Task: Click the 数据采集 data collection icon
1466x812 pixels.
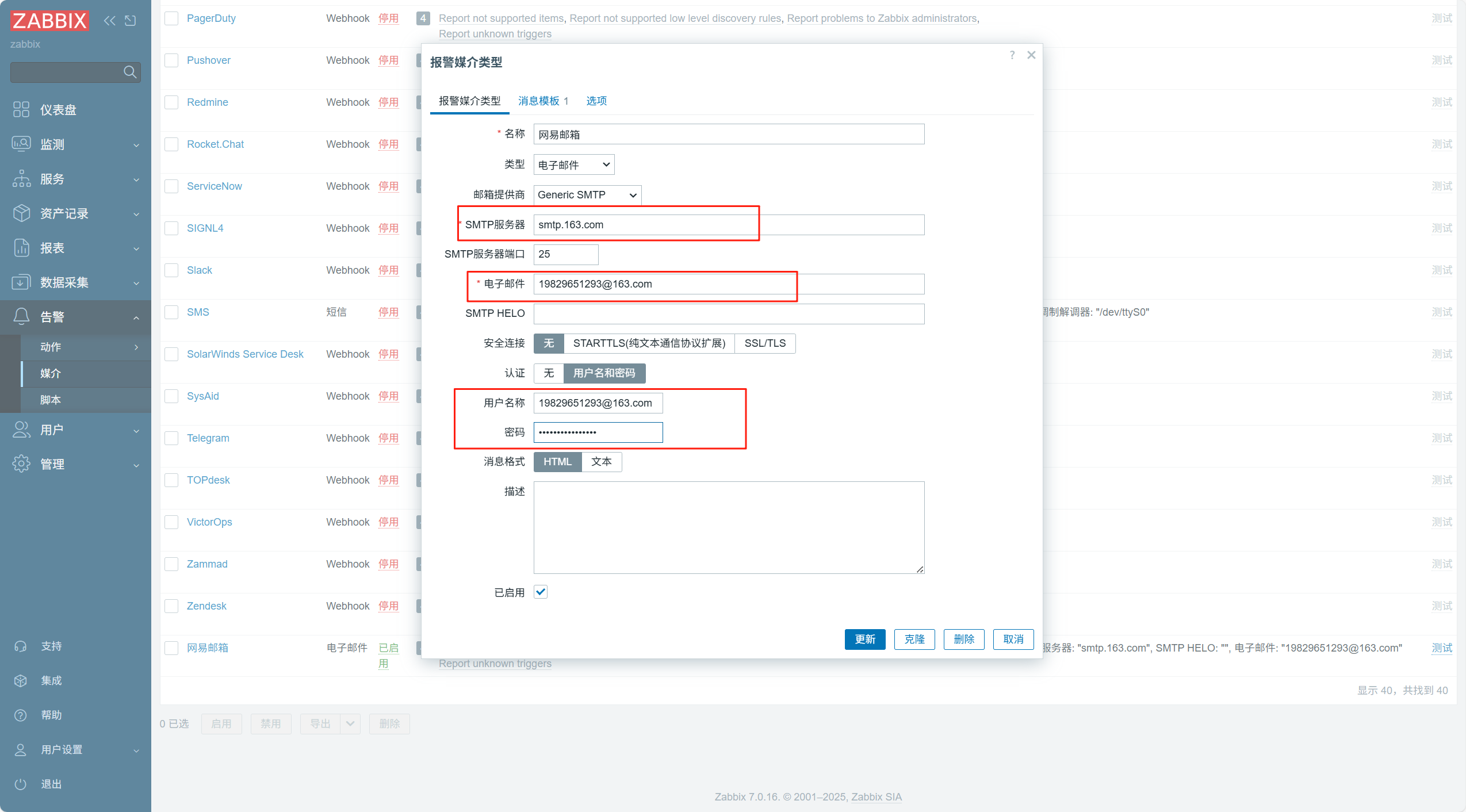Action: (21, 282)
